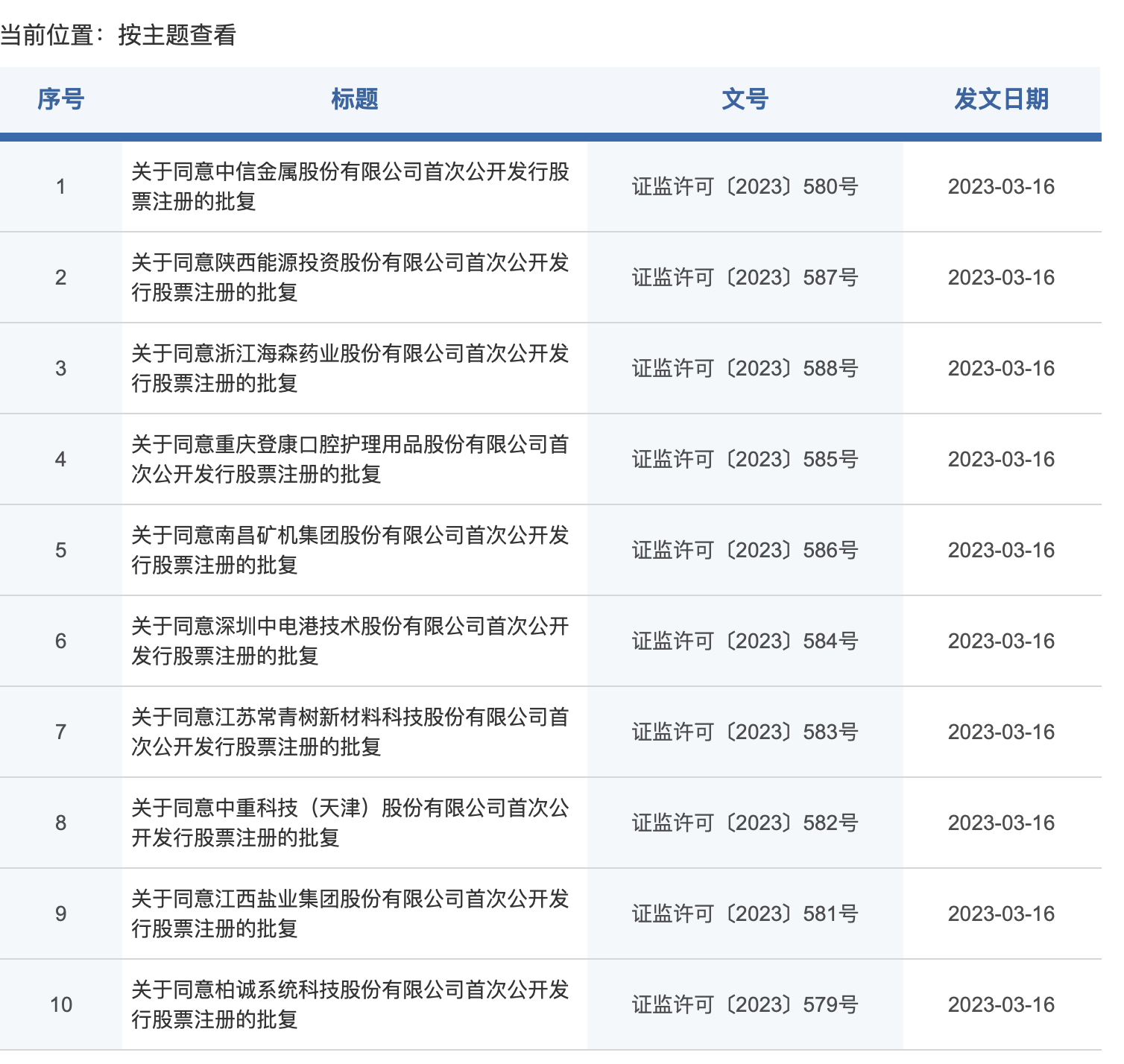
Task: Click the 浙江海森药业 approval title
Action: (350, 368)
